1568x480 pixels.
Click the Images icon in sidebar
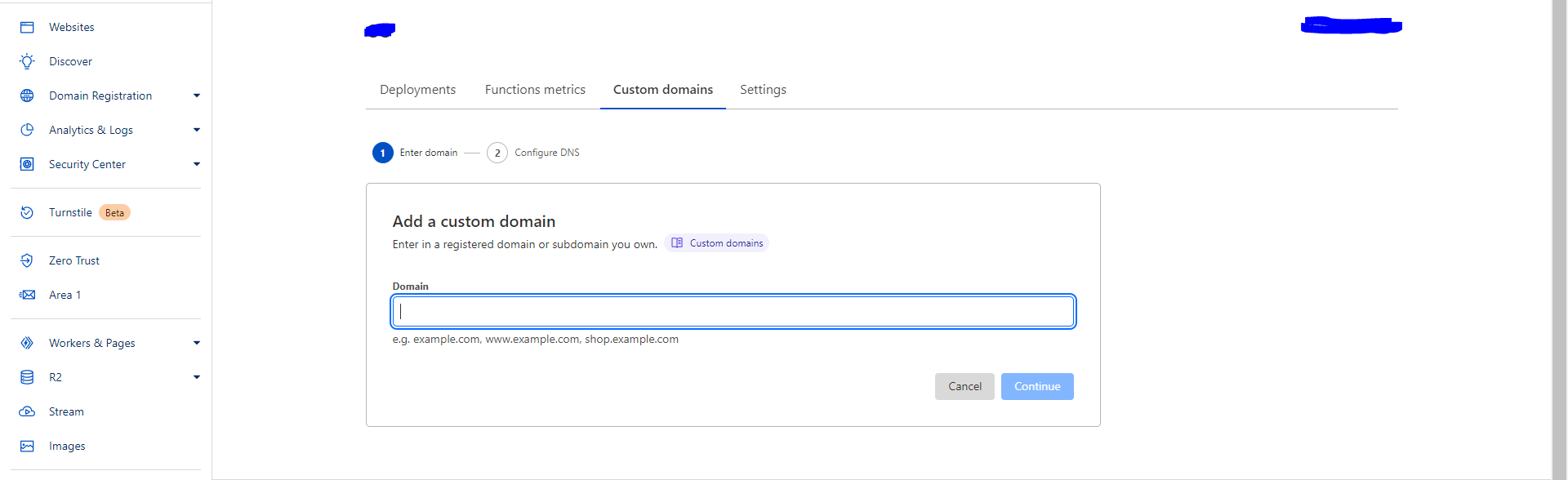(27, 446)
